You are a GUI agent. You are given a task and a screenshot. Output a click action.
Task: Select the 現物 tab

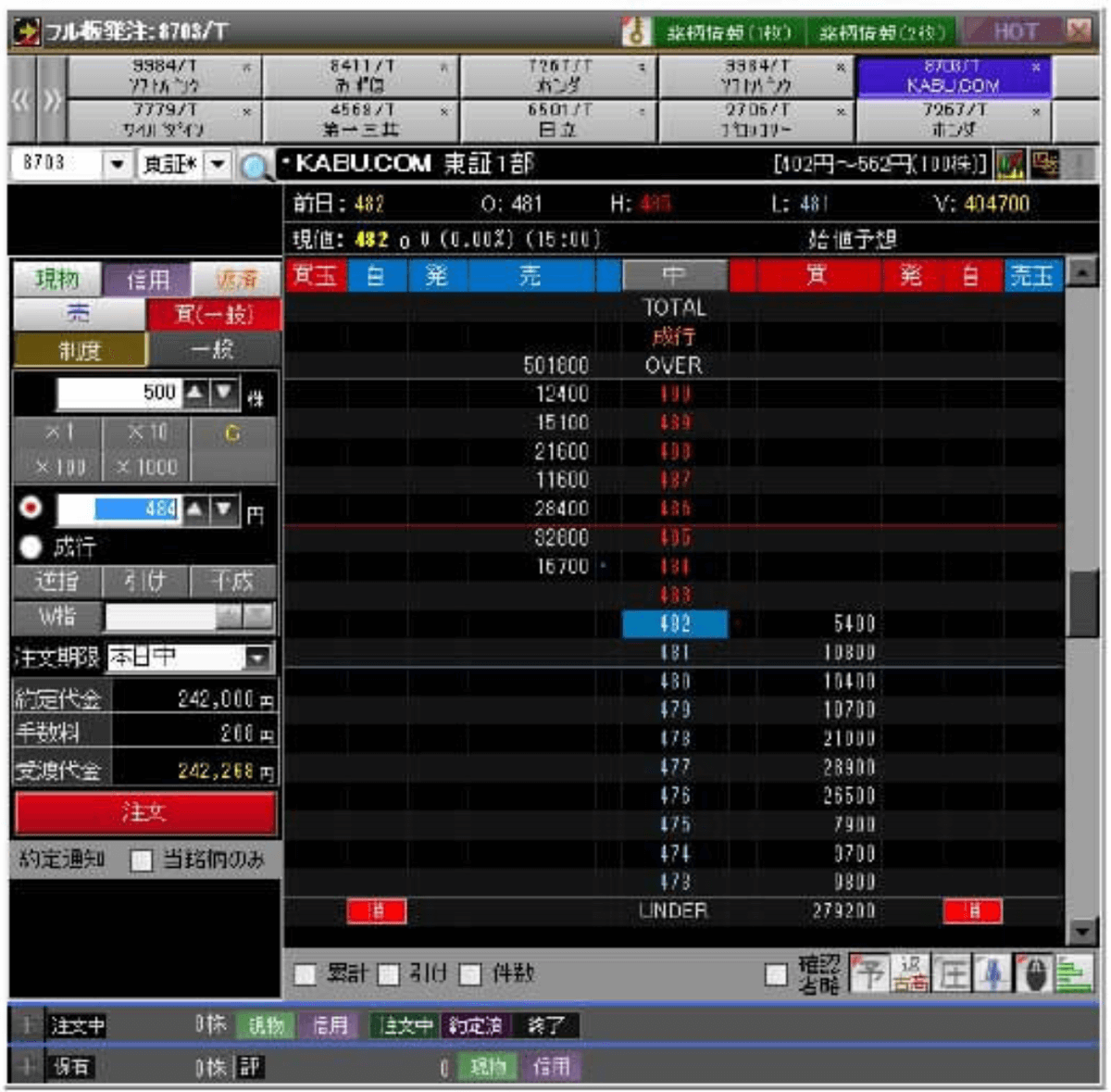(x=57, y=279)
